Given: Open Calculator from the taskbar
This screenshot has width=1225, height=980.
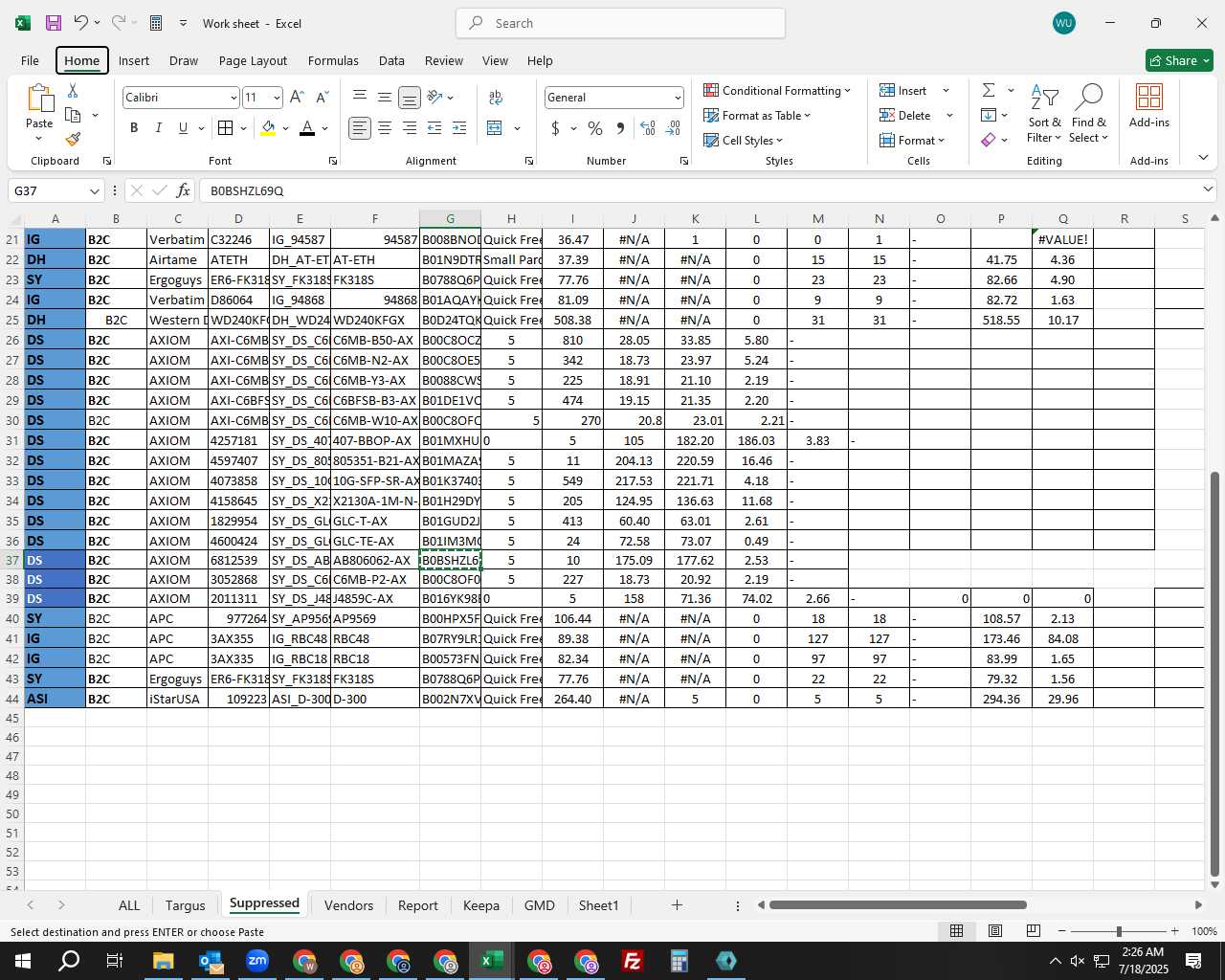Looking at the screenshot, I should pos(679,961).
